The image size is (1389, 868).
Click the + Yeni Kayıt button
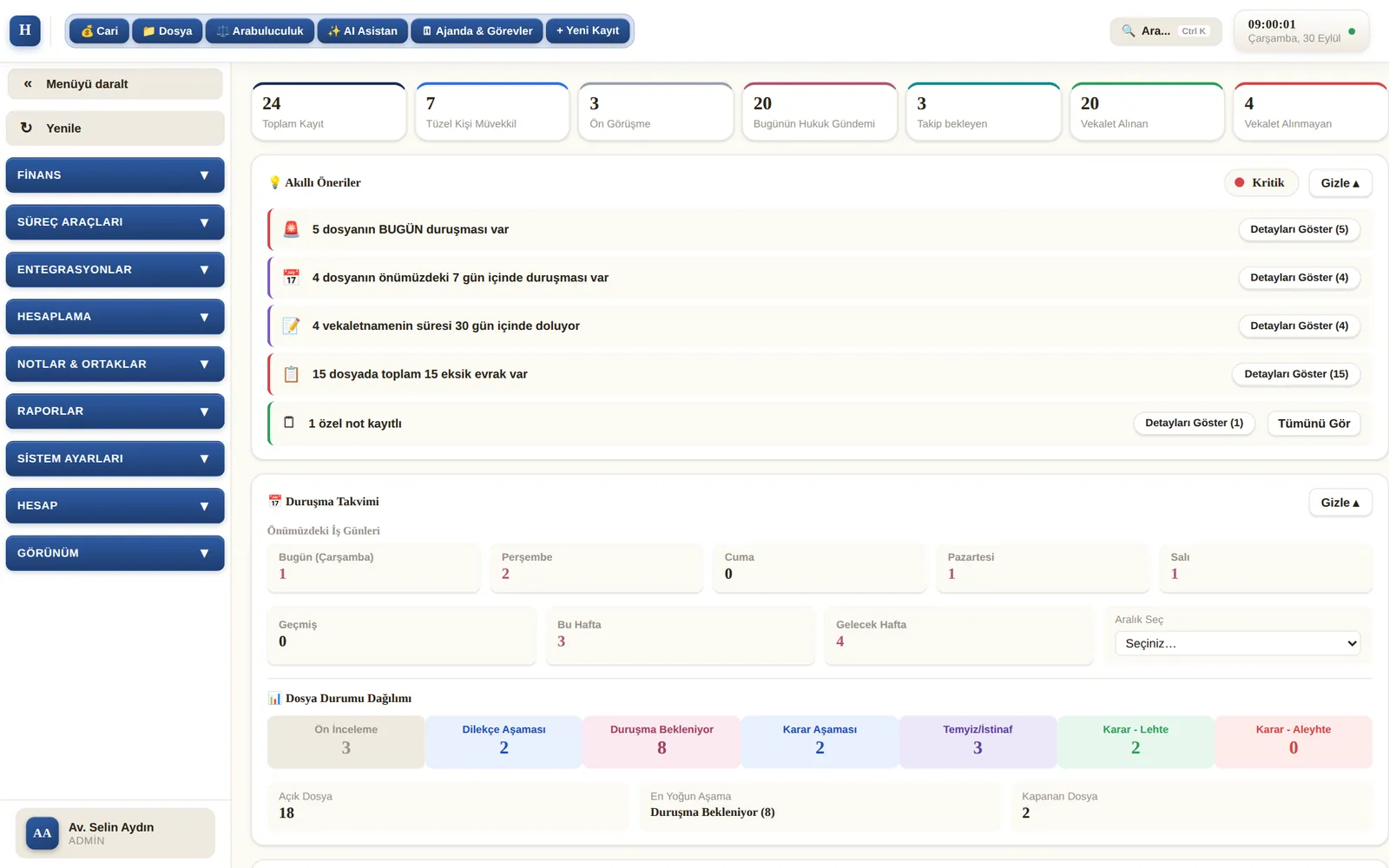point(588,30)
